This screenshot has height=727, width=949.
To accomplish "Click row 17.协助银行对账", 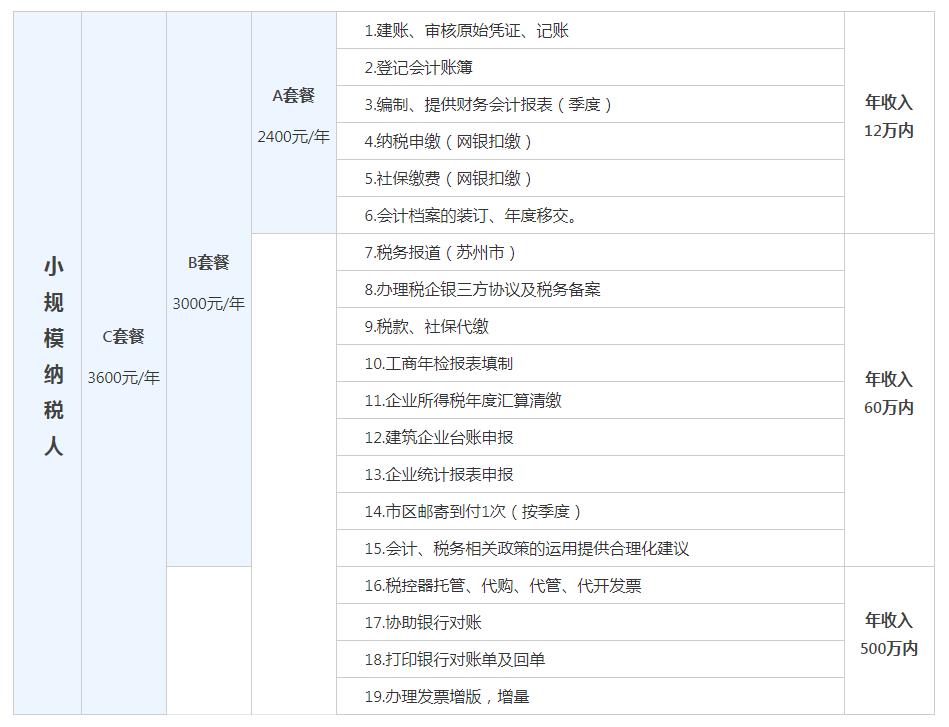I will tap(590, 622).
